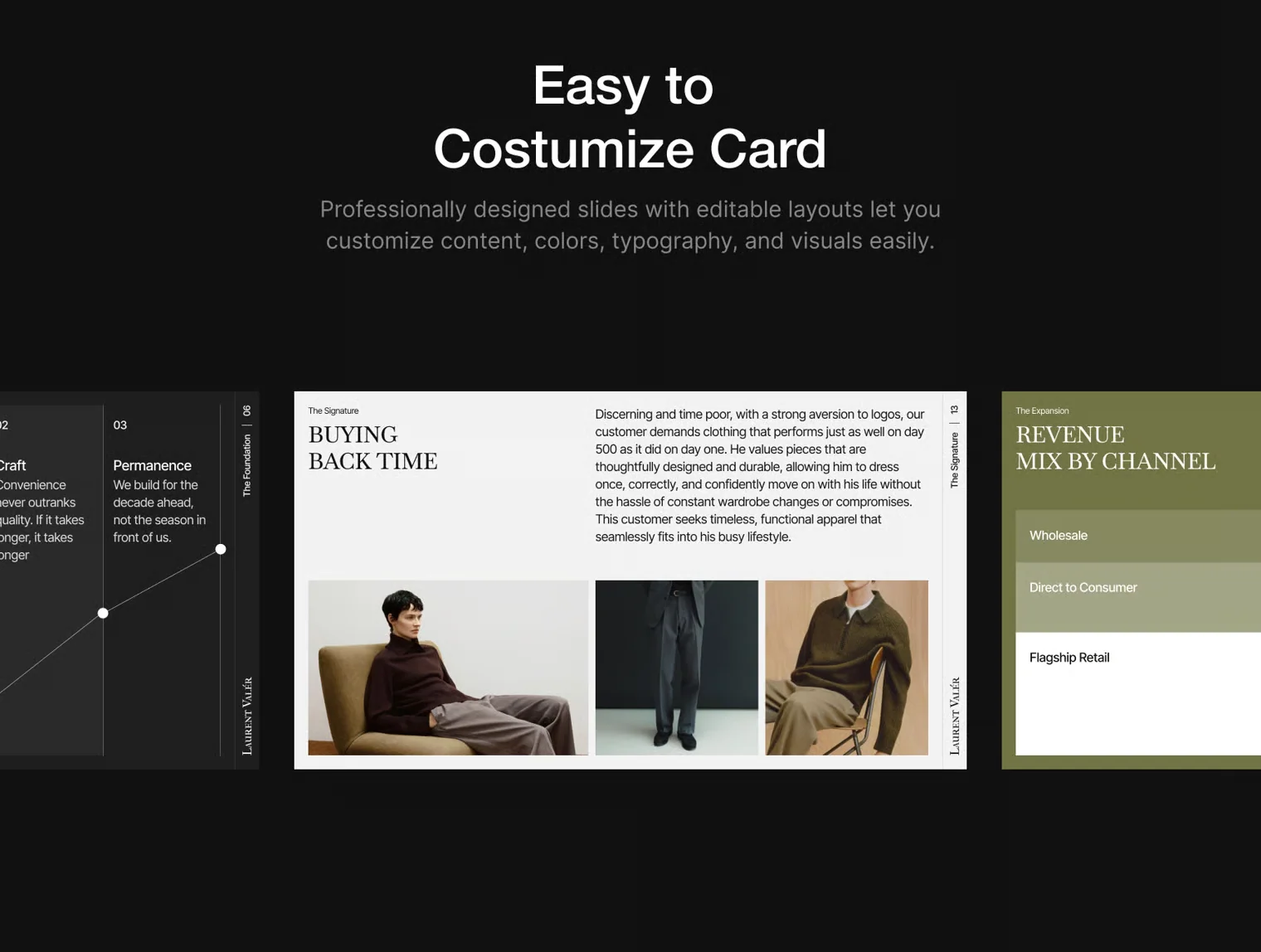The height and width of the screenshot is (952, 1261).
Task: Pick the photo of the green knit sweater
Action: coord(846,668)
